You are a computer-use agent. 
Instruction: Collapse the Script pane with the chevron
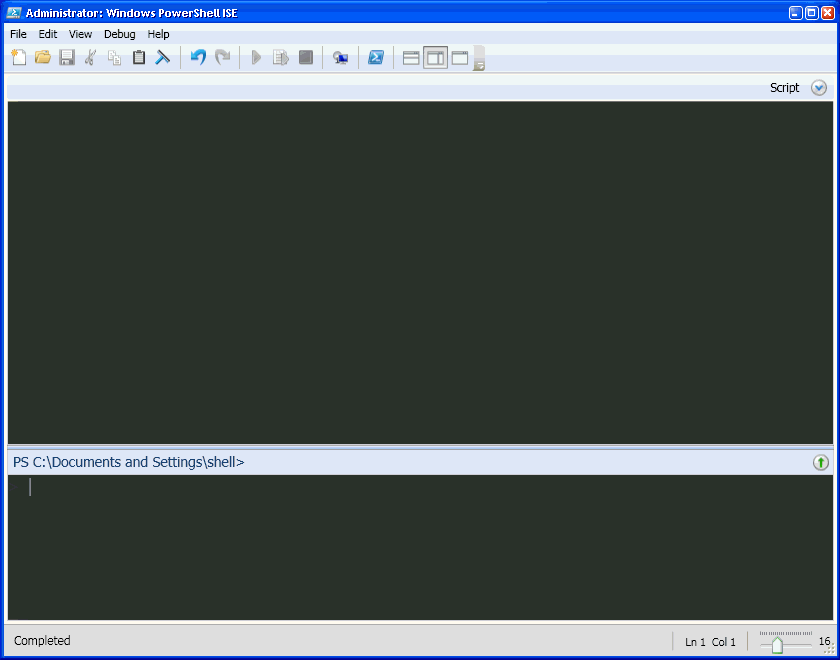point(819,88)
